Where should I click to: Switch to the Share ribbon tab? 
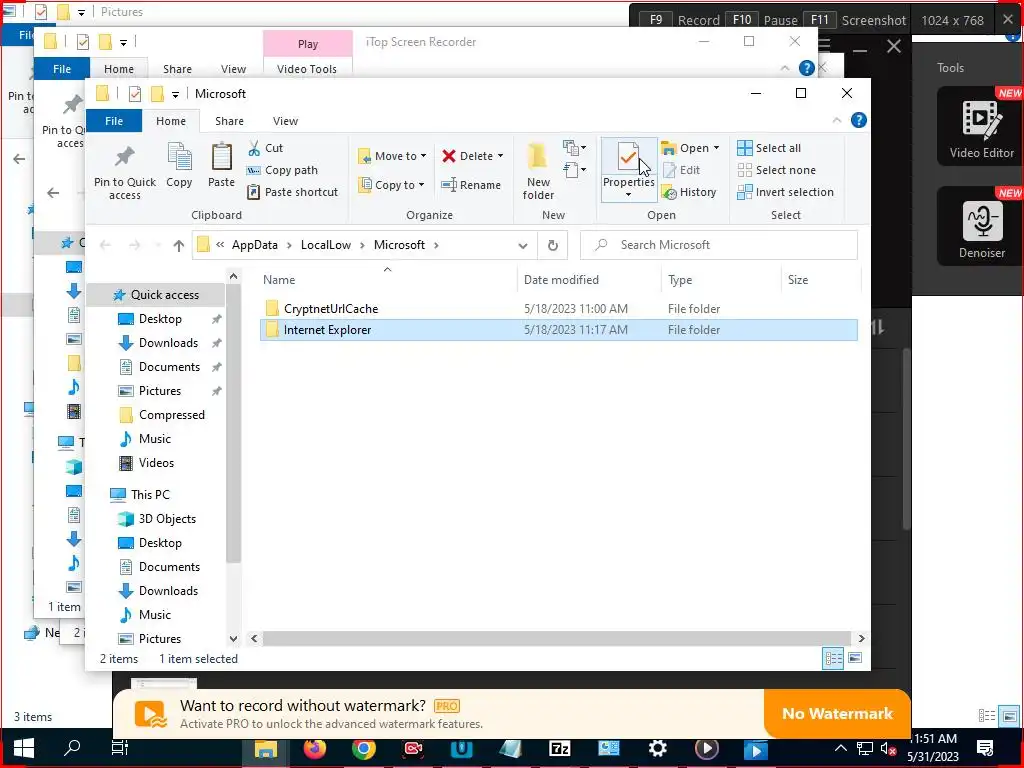(x=229, y=121)
